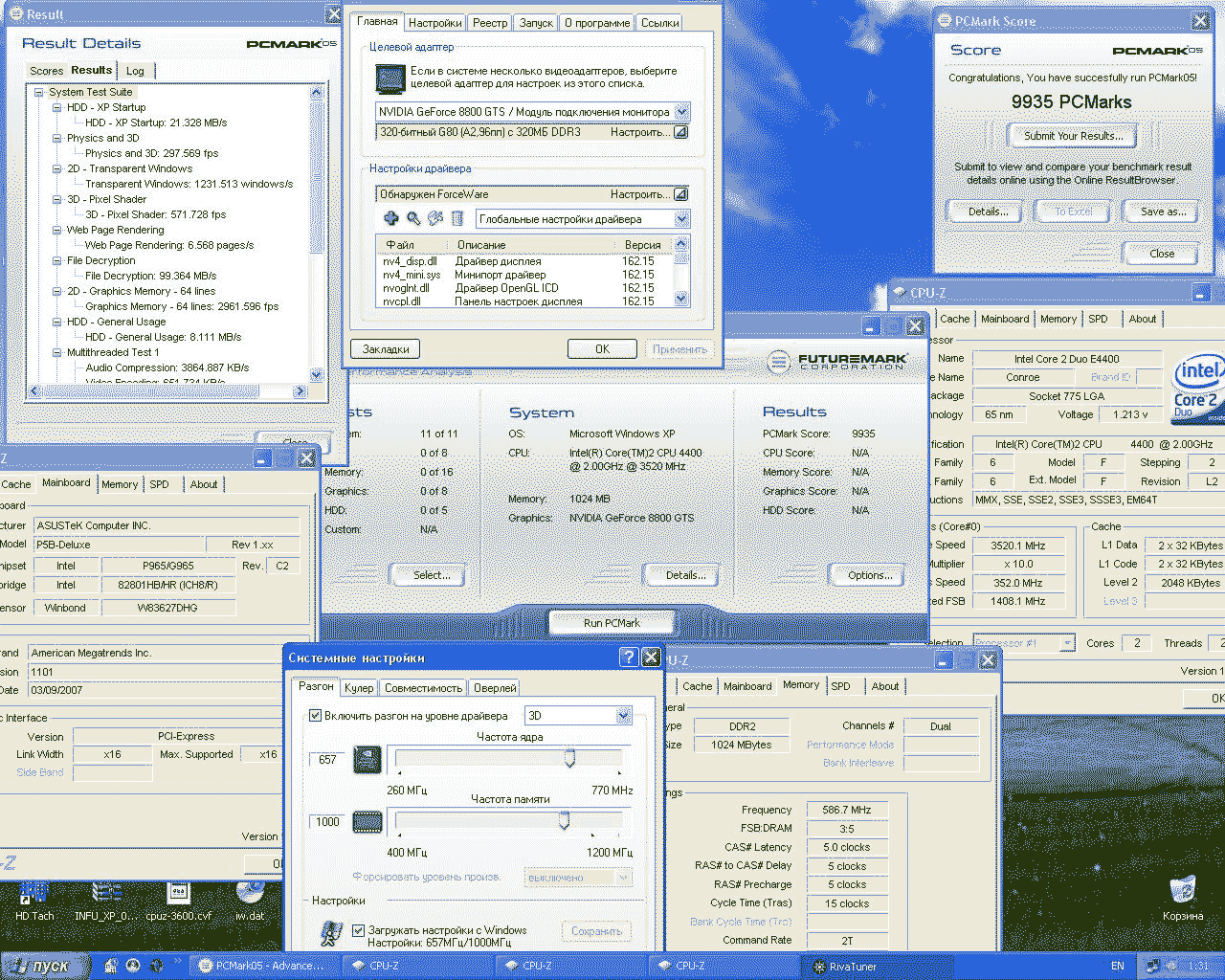The height and width of the screenshot is (980, 1225).
Task: Click the Настроить icon beside Обнаружен ForceWare
Action: [680, 194]
